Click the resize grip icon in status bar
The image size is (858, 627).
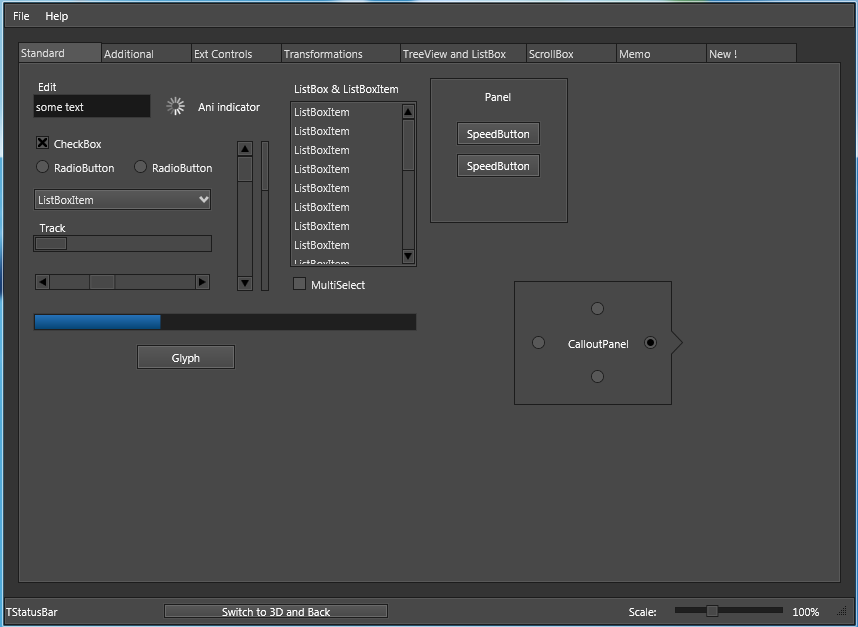[x=842, y=611]
